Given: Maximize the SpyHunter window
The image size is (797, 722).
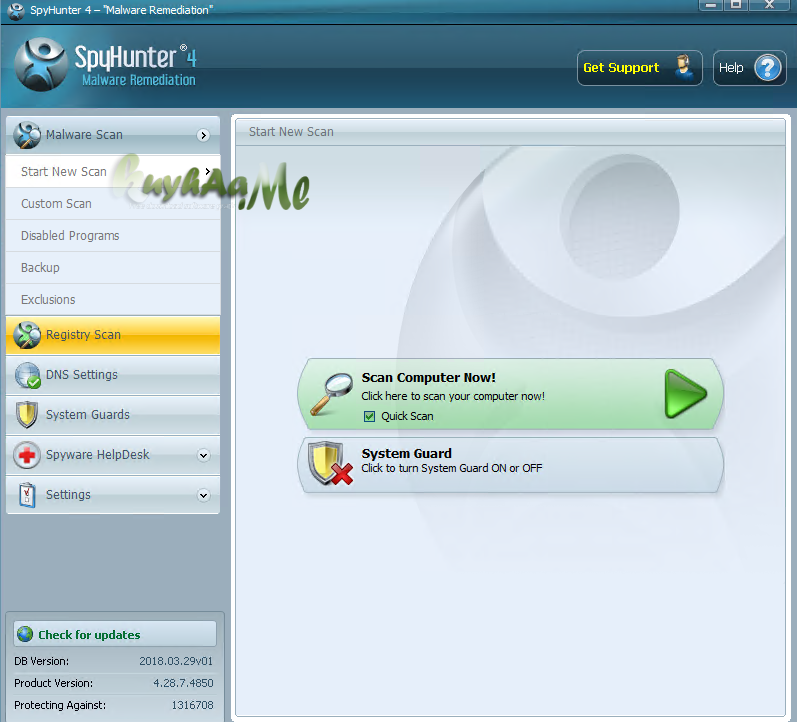Looking at the screenshot, I should click(735, 5).
